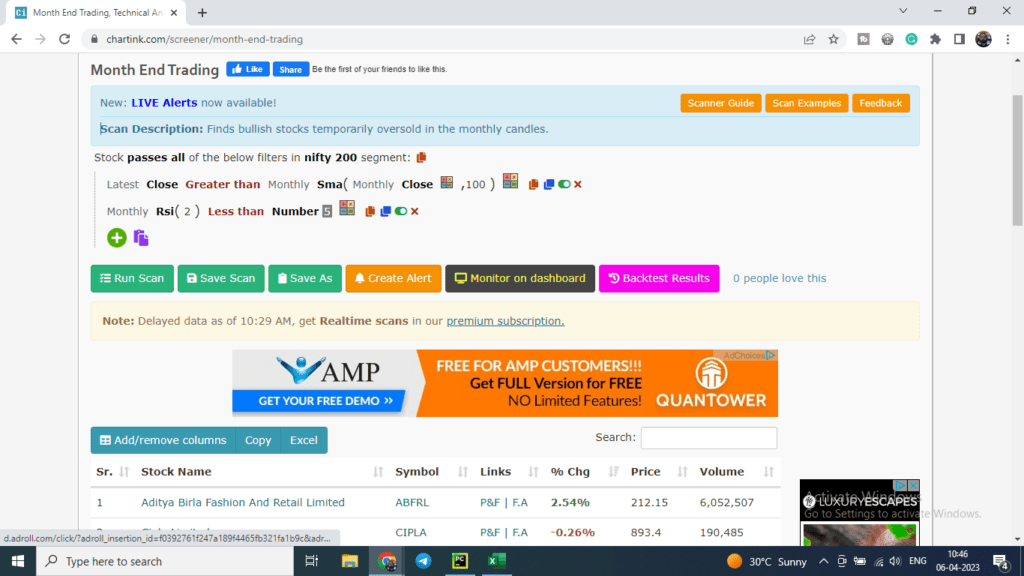Open Excel from the taskbar
The width and height of the screenshot is (1024, 576).
(x=497, y=561)
